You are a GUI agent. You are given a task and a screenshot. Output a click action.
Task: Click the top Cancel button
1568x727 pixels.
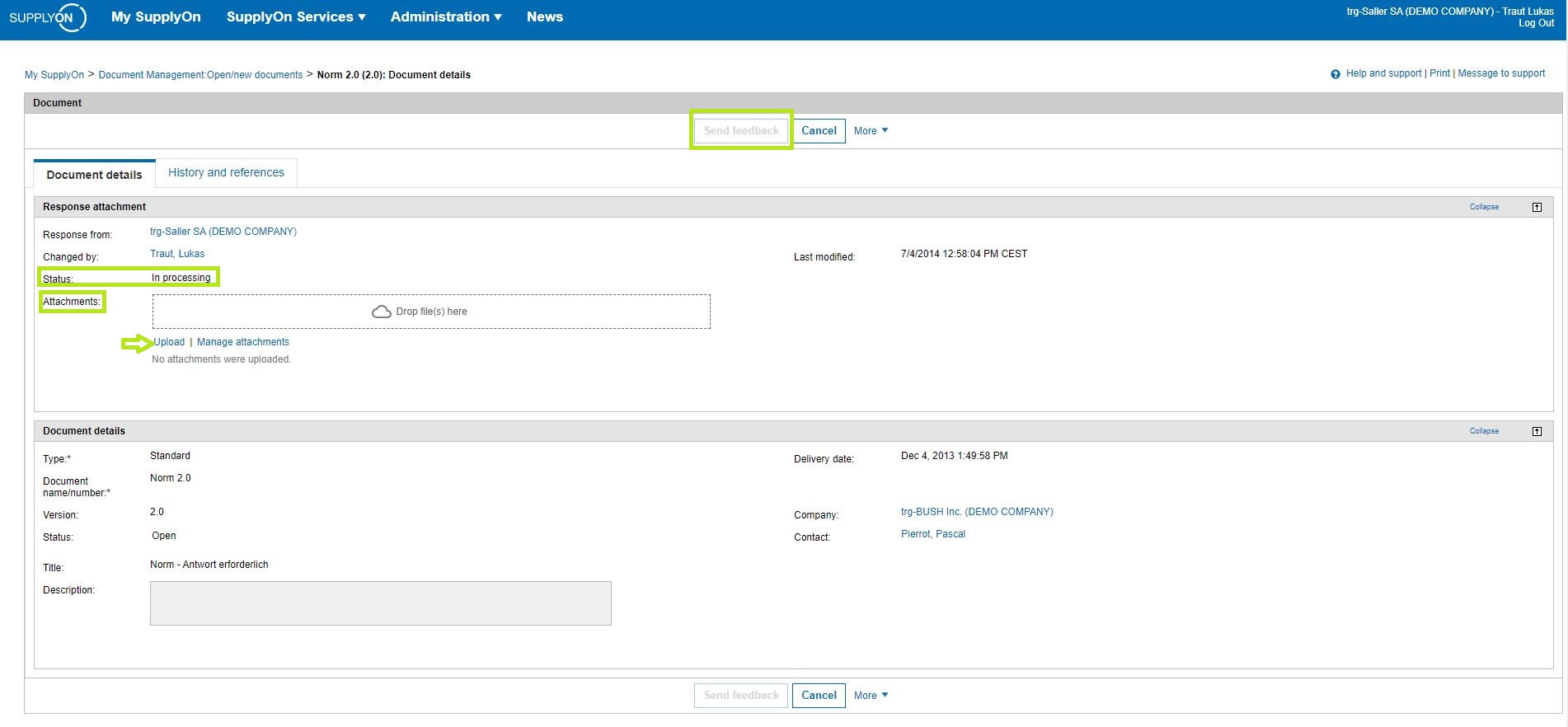point(819,130)
